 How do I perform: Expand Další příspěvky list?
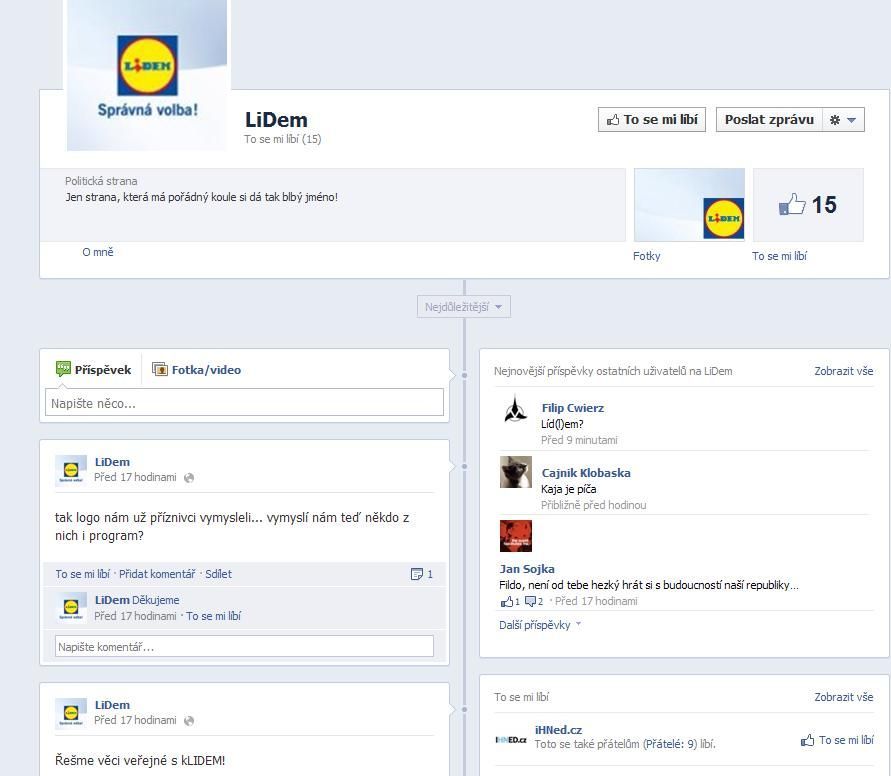pos(540,625)
